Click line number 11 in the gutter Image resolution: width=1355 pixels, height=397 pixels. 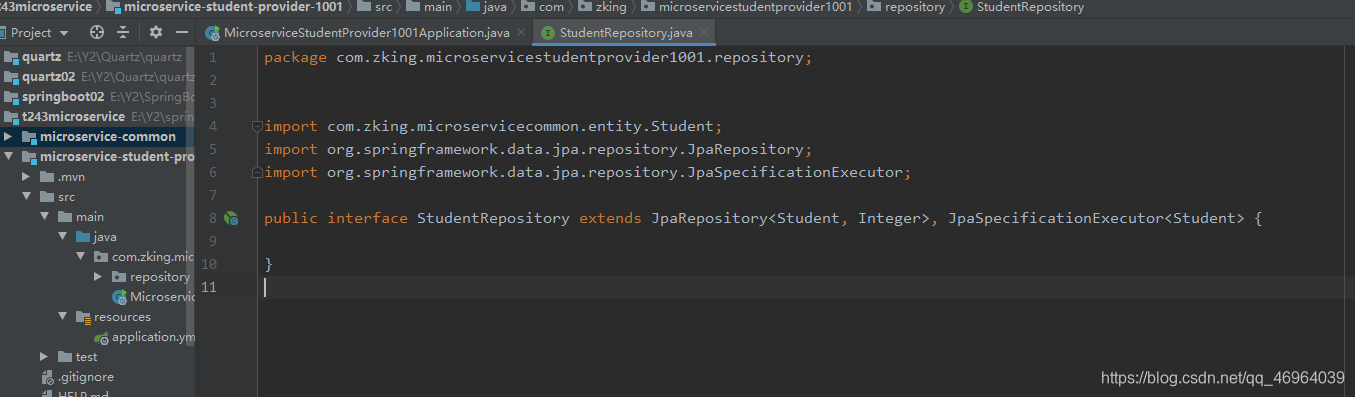208,287
